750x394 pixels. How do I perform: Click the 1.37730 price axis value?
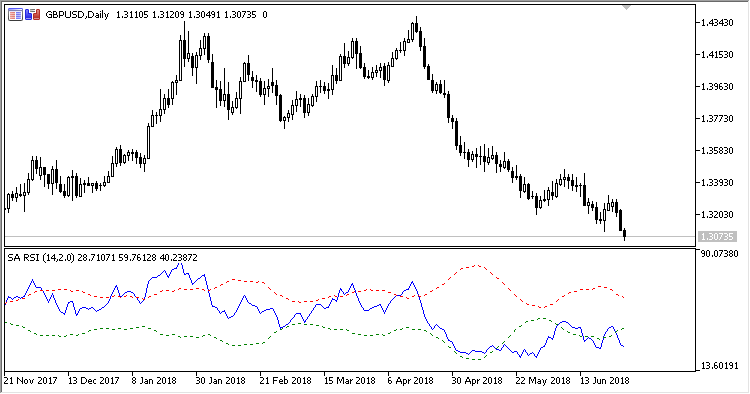coord(717,119)
